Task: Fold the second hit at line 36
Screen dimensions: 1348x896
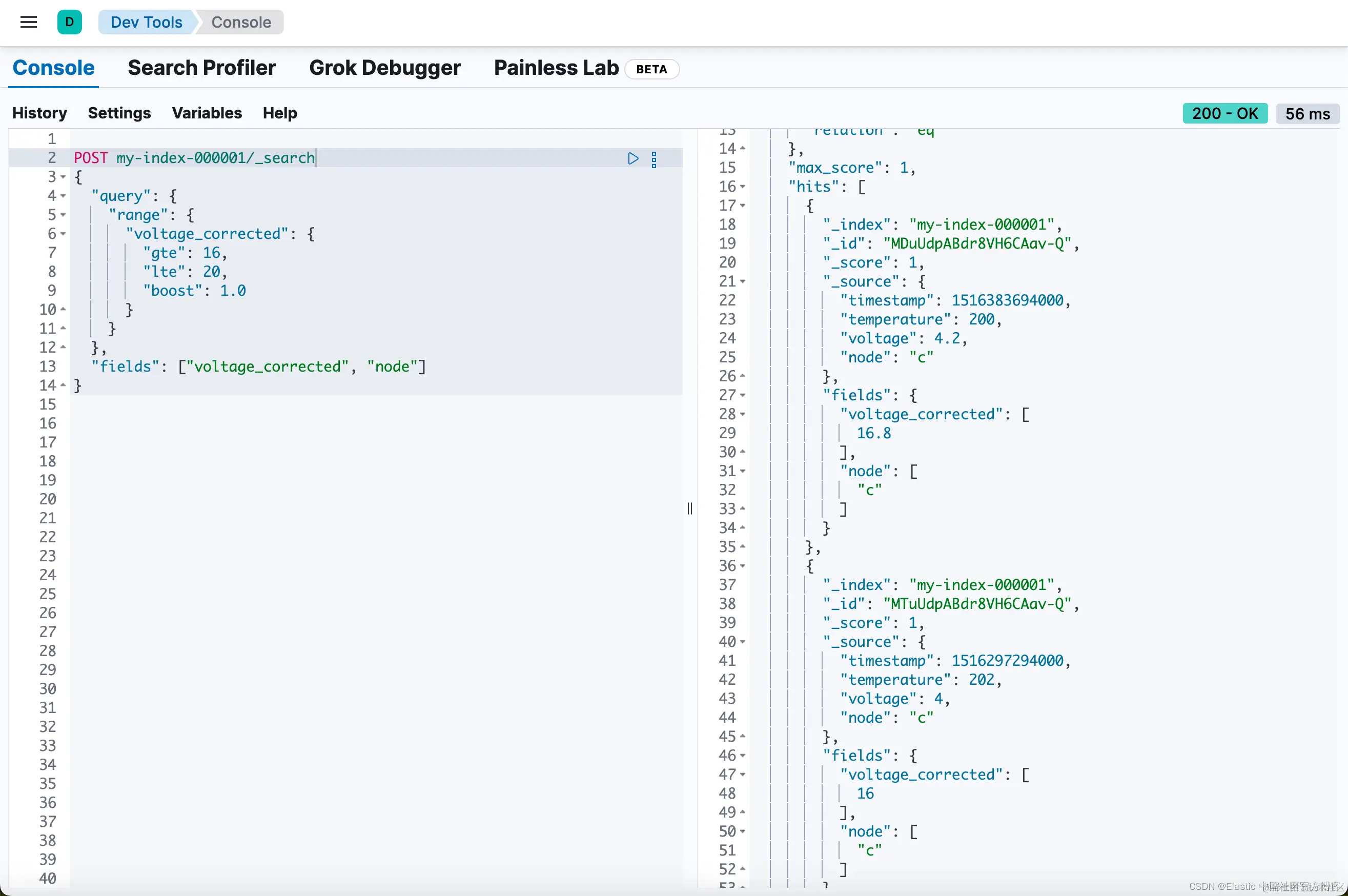Action: 743,566
